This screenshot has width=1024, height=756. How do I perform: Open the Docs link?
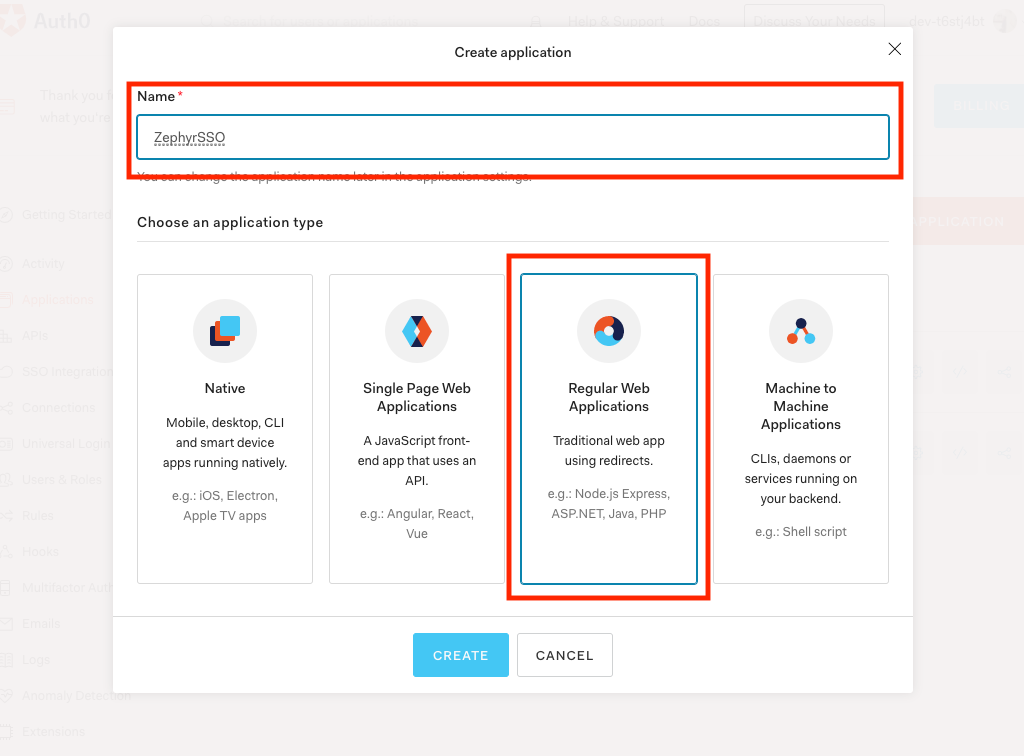coord(703,19)
